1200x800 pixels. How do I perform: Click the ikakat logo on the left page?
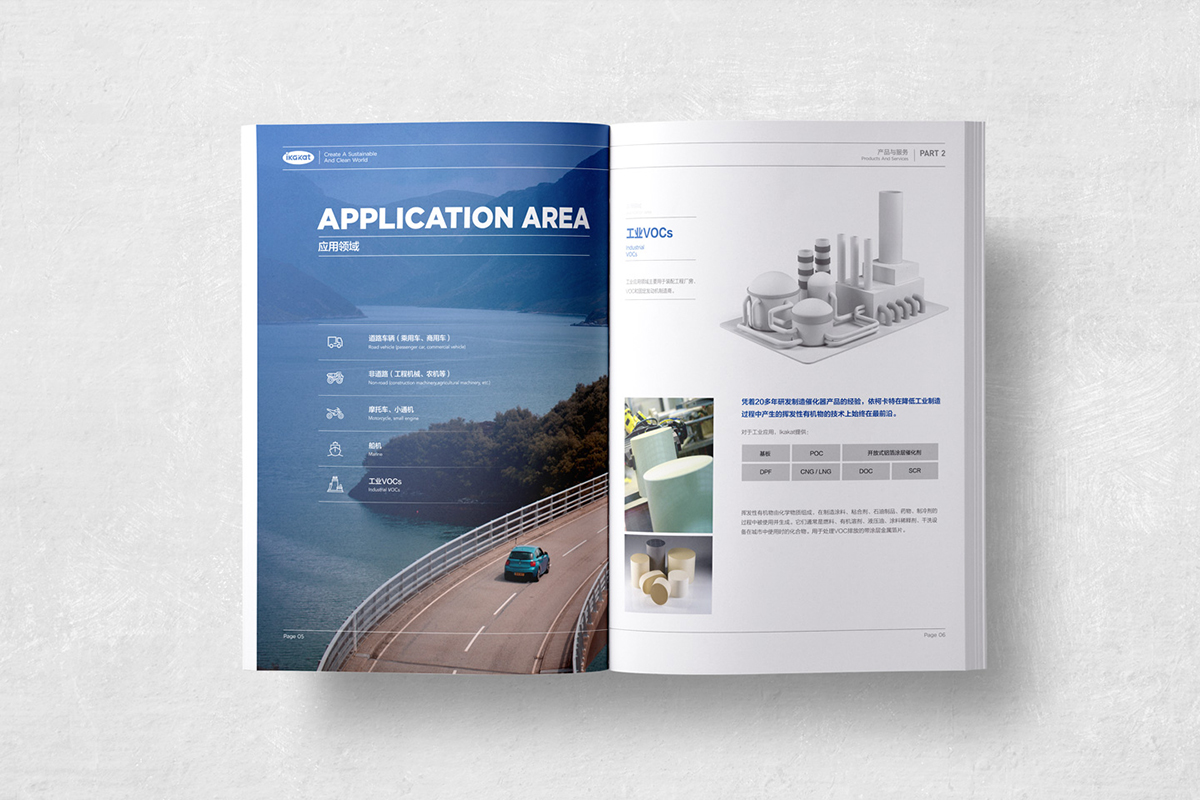click(x=298, y=156)
